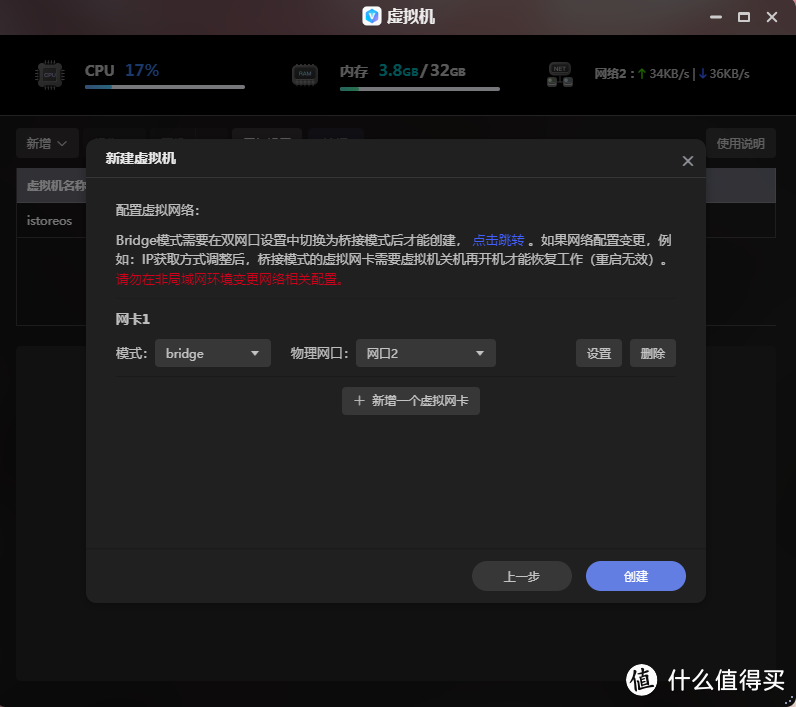This screenshot has height=707, width=796.
Task: Click the RAM memory icon
Action: 305,75
